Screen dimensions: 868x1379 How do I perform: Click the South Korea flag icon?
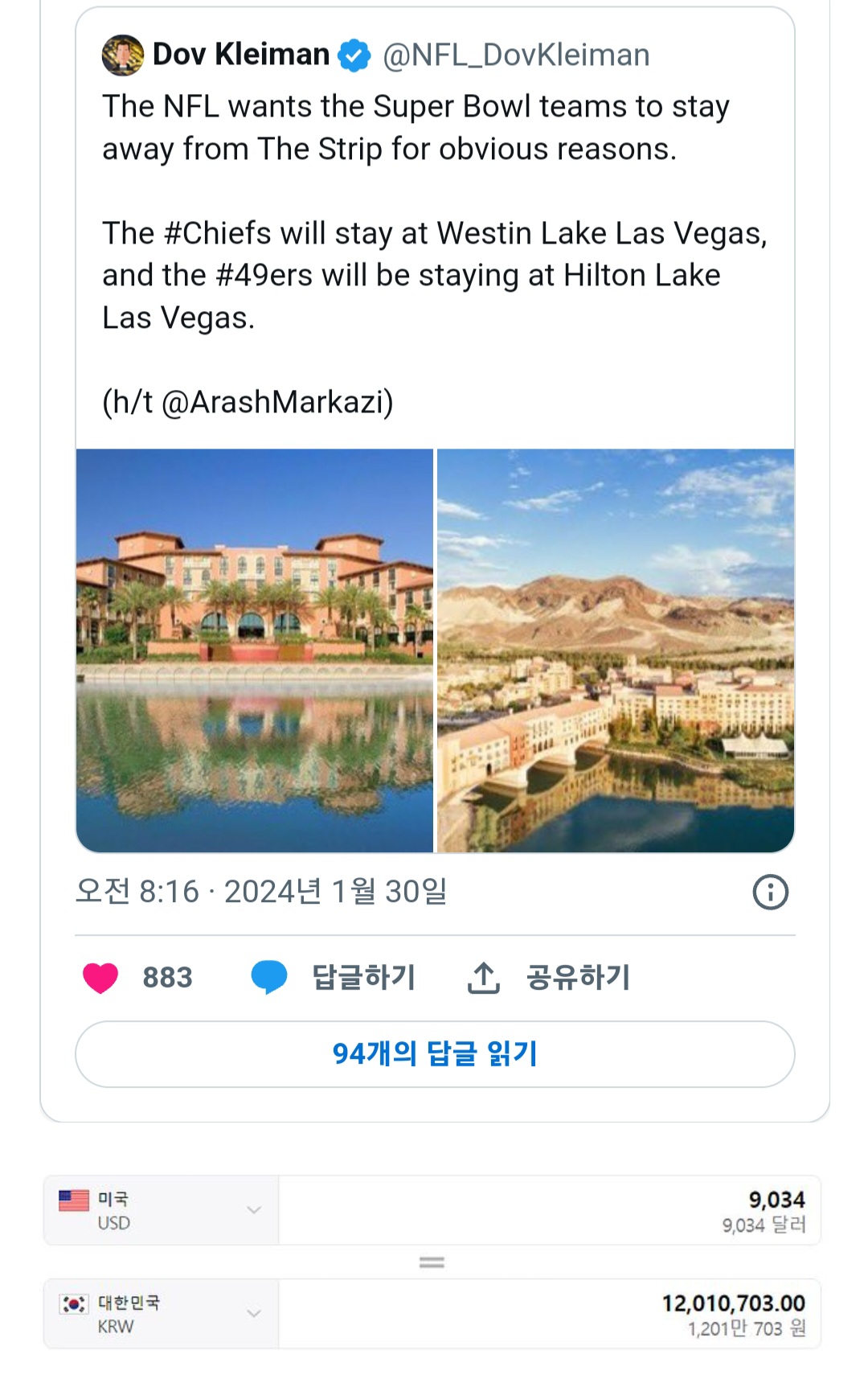coord(74,1304)
